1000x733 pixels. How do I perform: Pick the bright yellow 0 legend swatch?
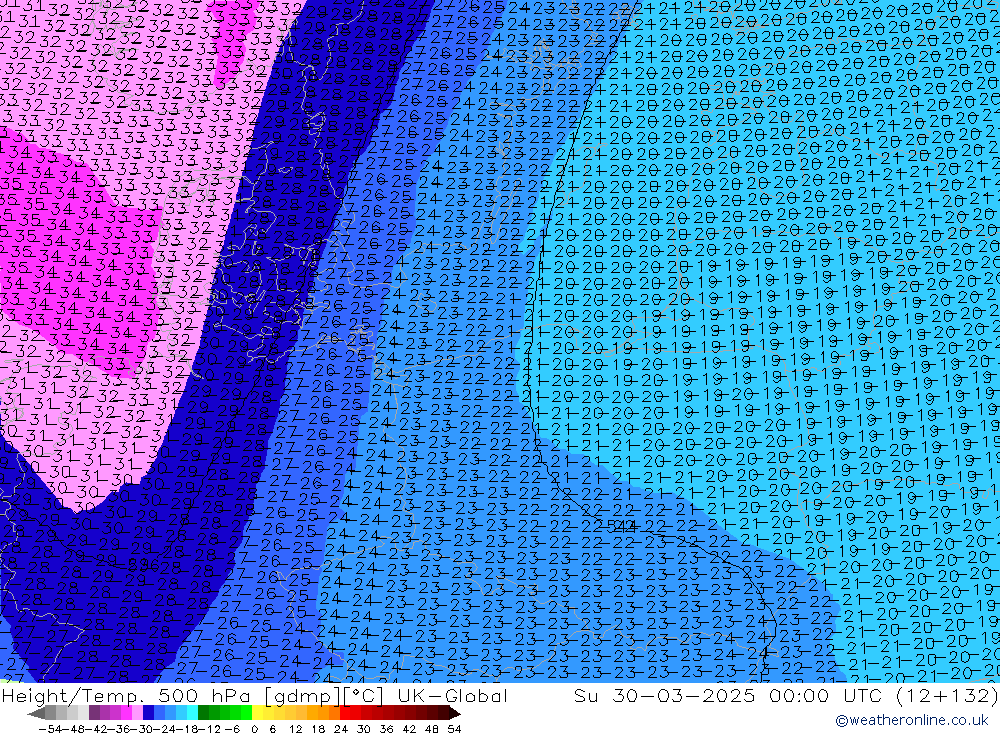tap(257, 713)
